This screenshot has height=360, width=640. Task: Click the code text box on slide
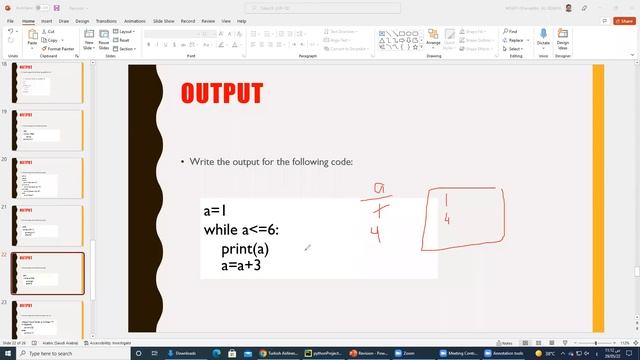point(319,238)
